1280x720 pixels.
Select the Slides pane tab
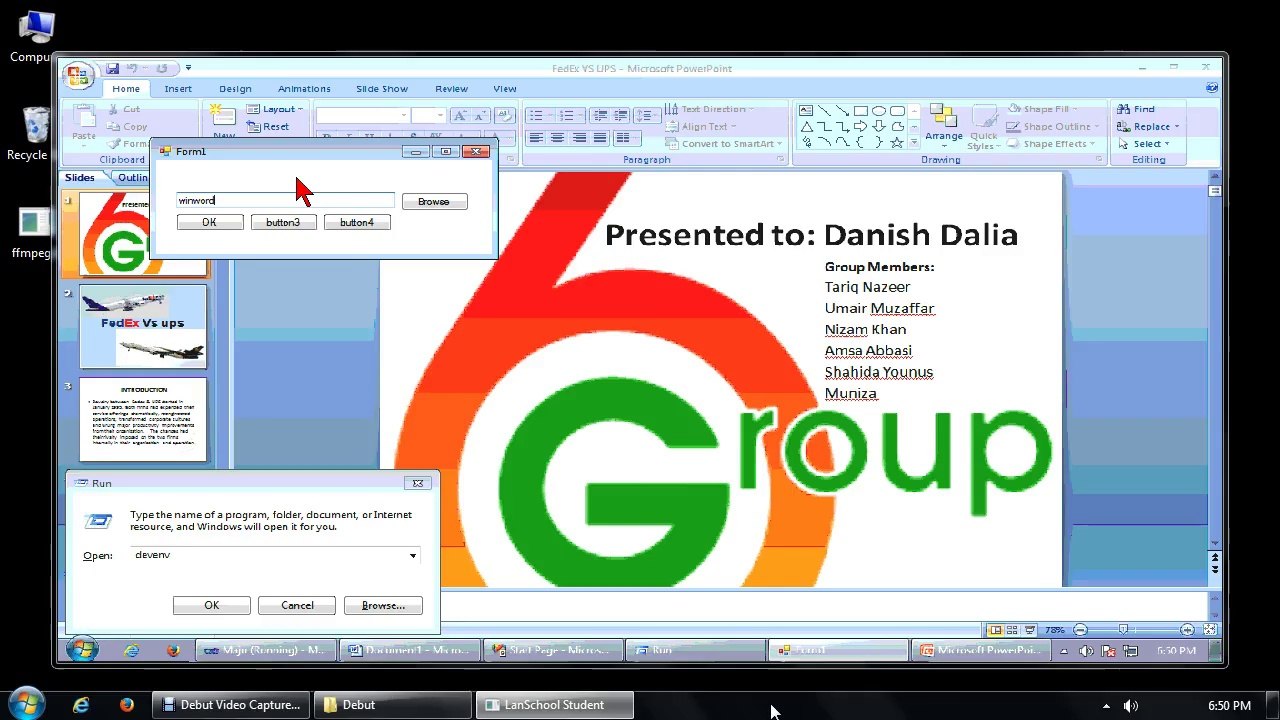coord(80,178)
